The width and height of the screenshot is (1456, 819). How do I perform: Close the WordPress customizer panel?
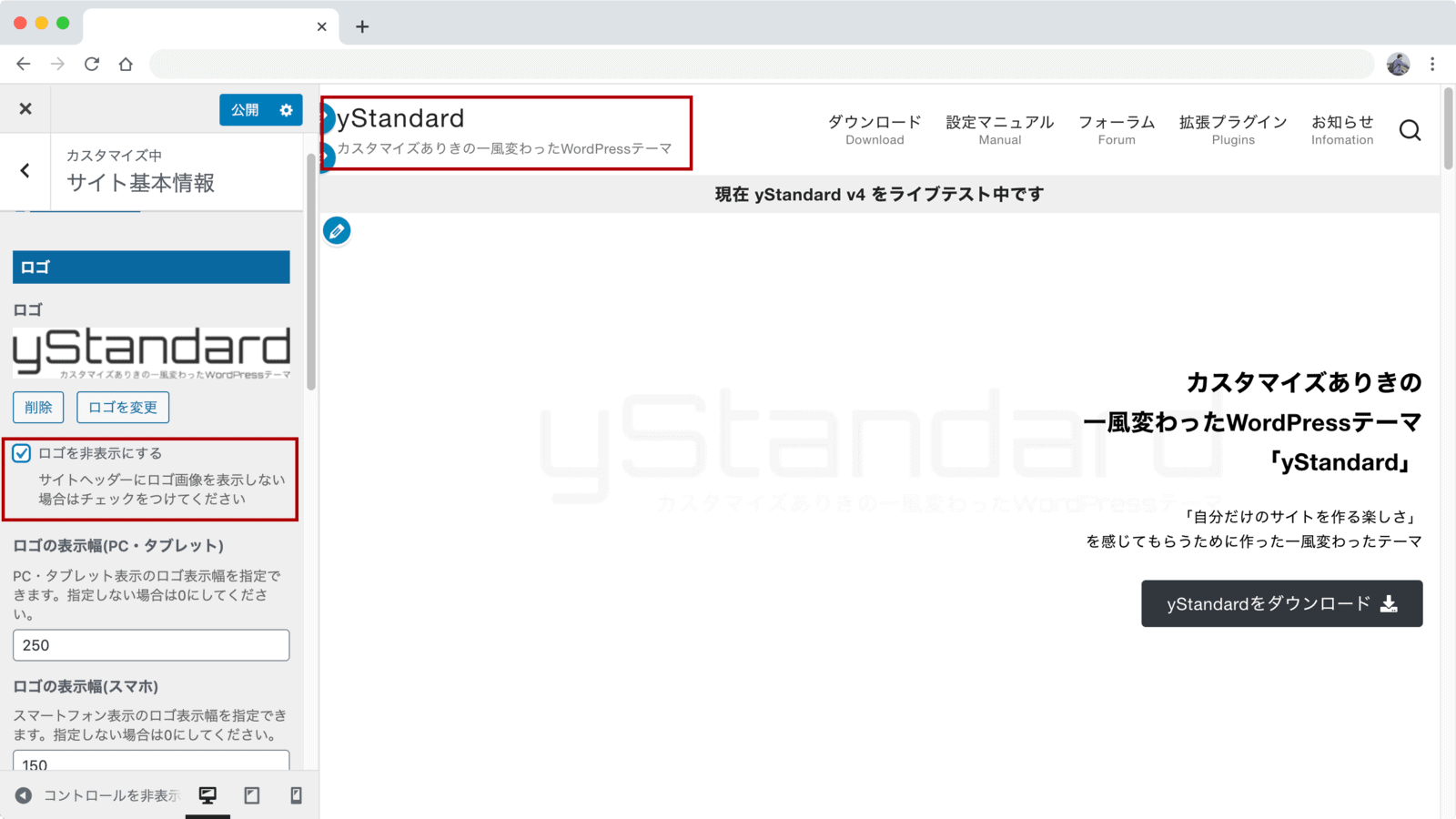pyautogui.click(x=25, y=108)
